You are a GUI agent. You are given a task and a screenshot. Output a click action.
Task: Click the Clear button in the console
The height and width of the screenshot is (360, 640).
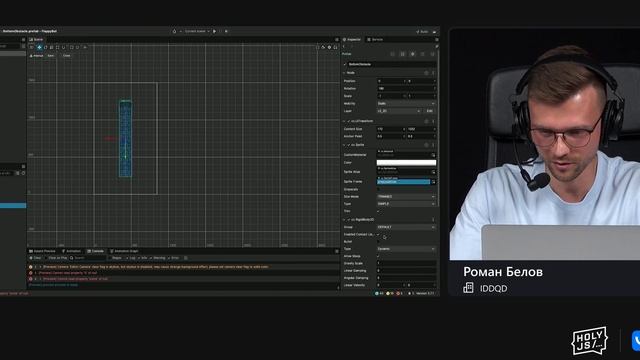coord(36,258)
